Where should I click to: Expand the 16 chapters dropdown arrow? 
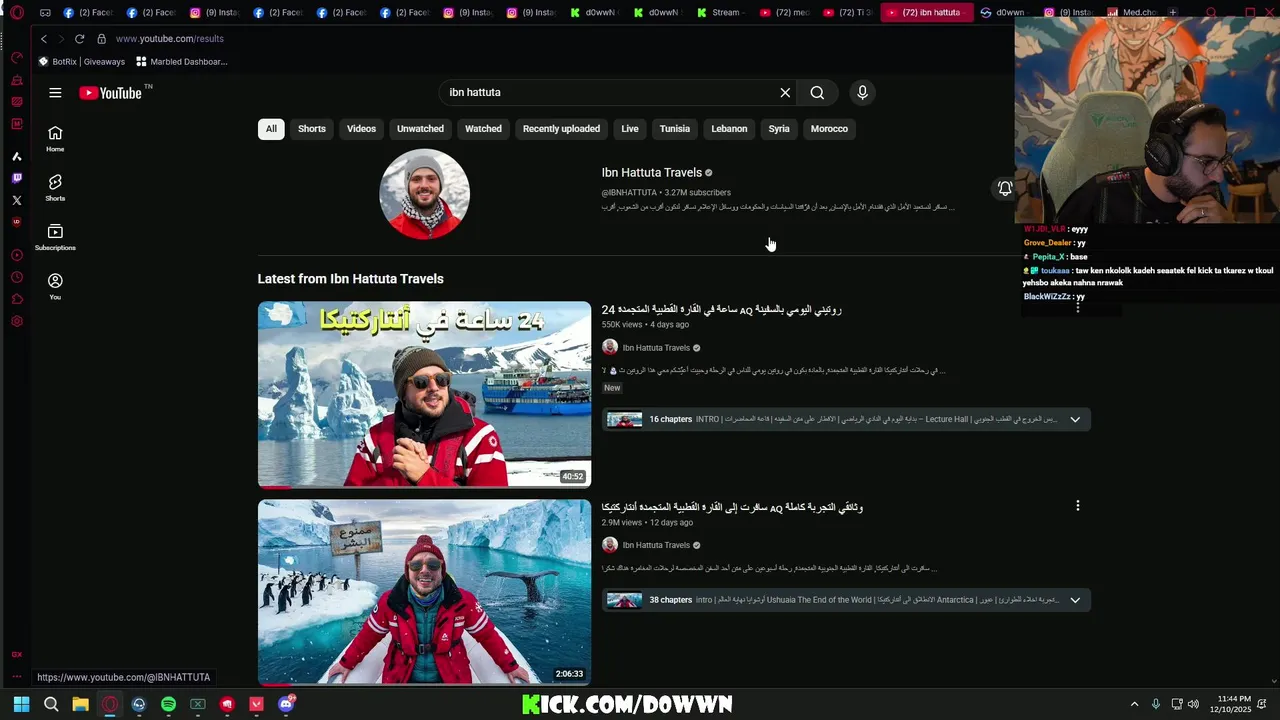(1075, 419)
